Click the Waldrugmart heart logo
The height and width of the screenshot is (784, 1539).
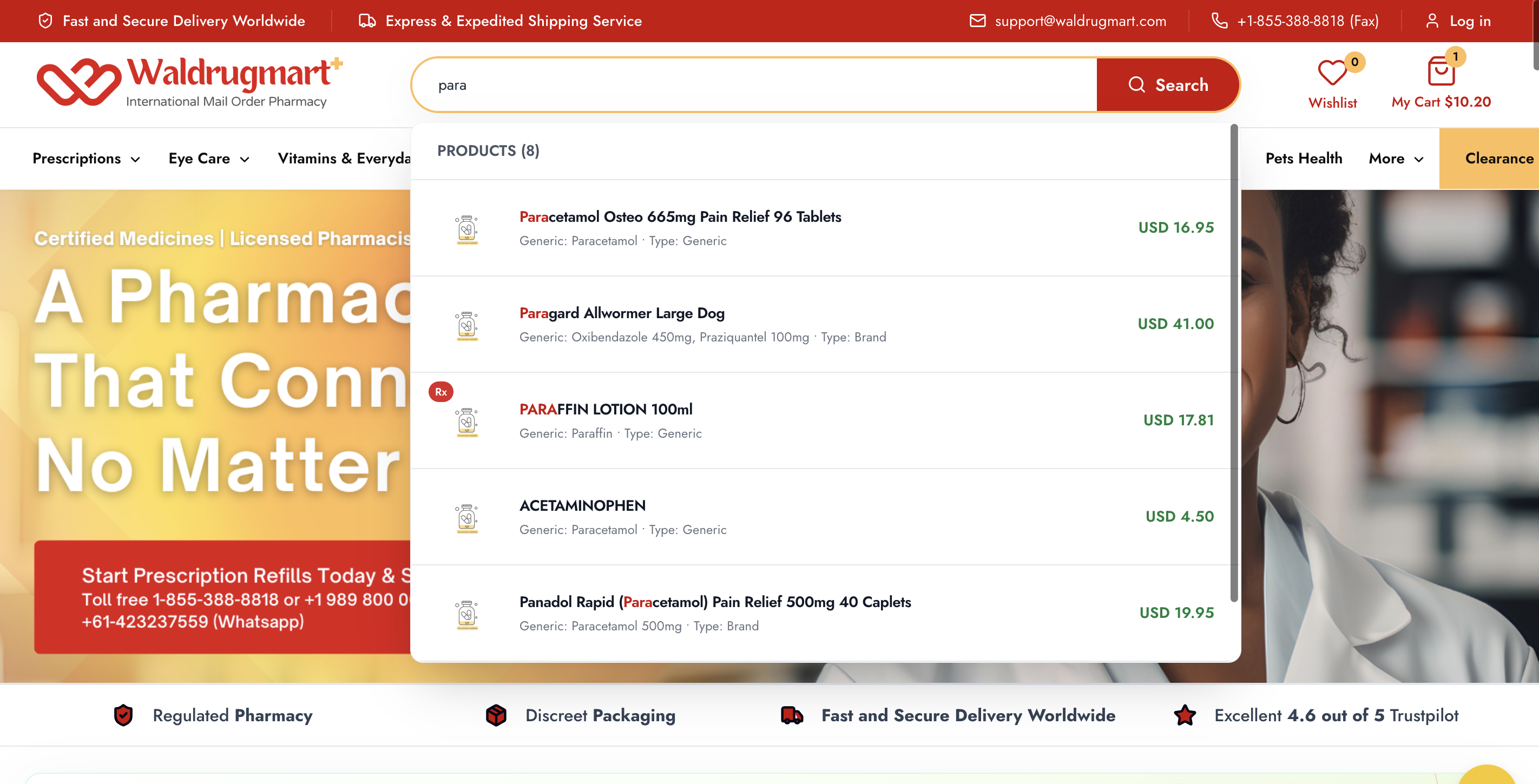coord(78,82)
